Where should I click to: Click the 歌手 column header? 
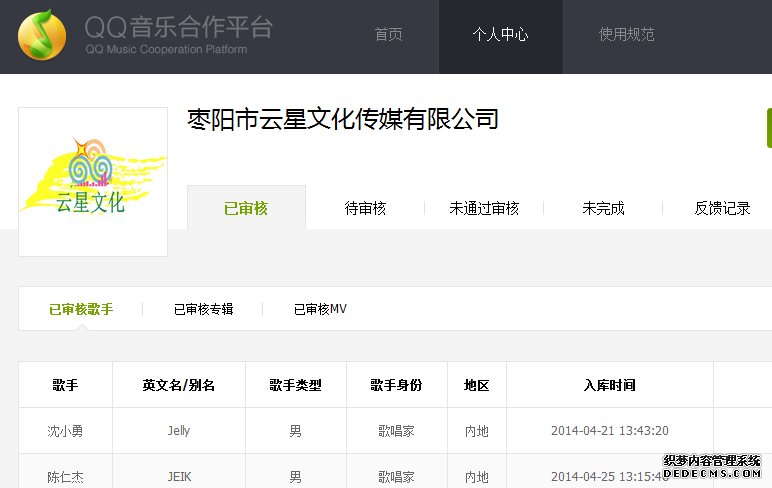[65, 385]
